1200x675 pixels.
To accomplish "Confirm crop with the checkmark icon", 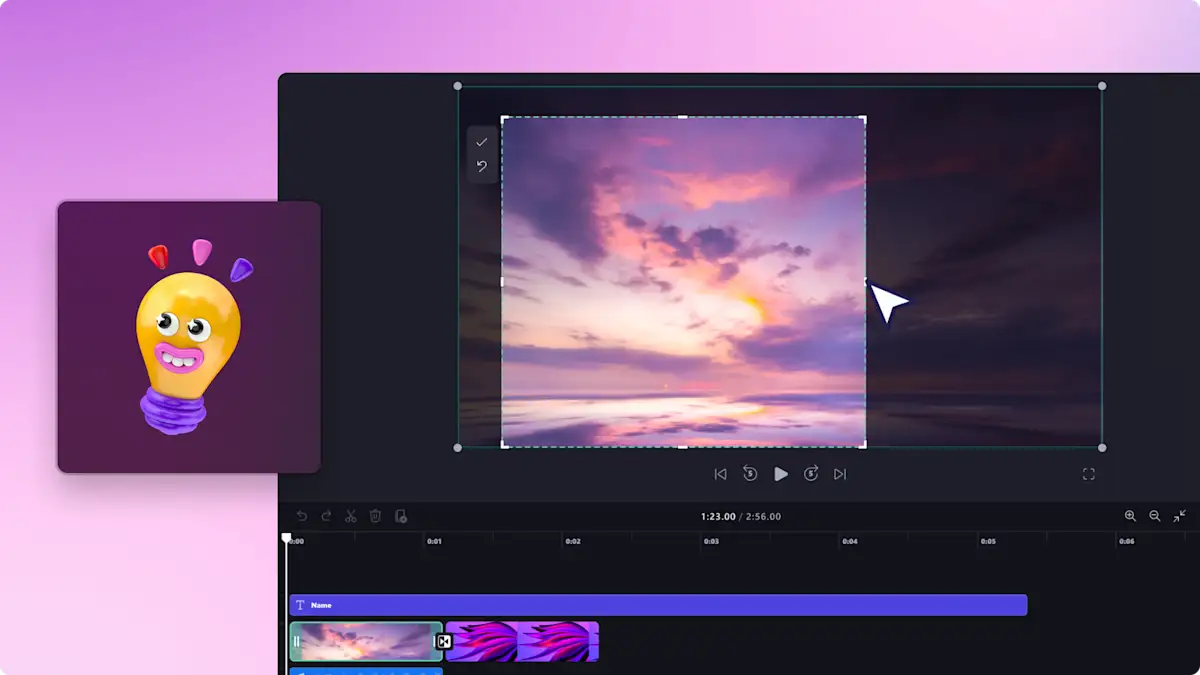I will click(481, 142).
